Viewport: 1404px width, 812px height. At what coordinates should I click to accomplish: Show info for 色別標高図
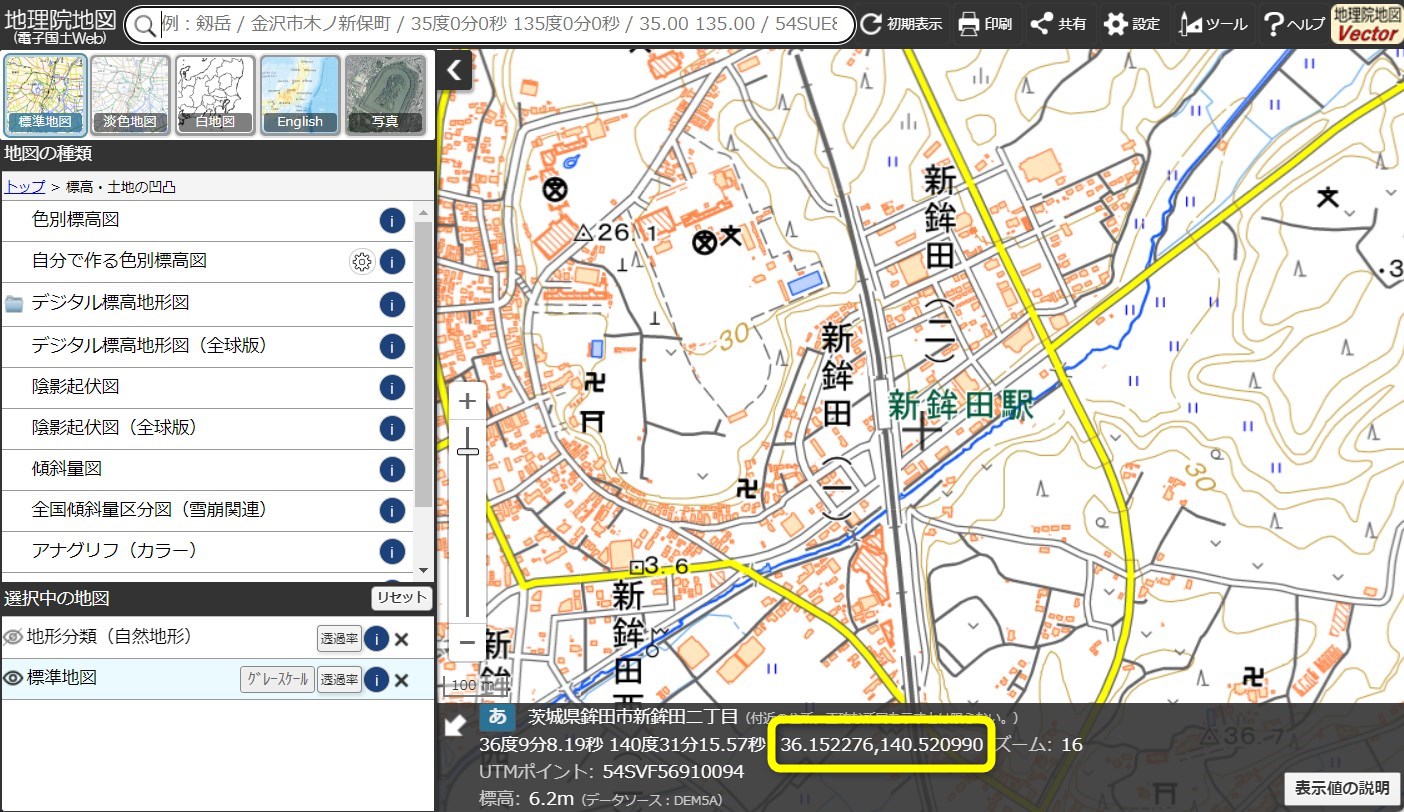pyautogui.click(x=392, y=221)
